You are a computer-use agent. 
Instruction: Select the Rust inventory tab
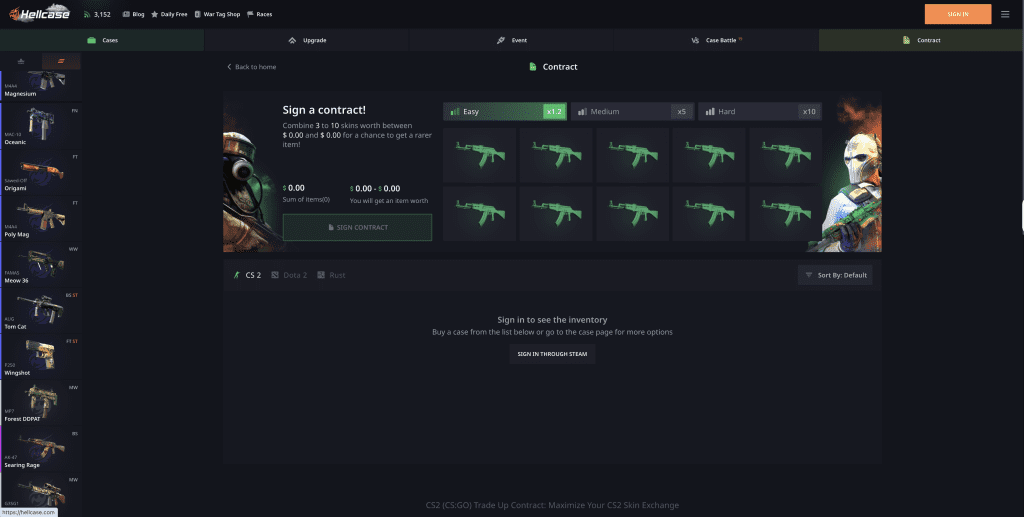[331, 275]
